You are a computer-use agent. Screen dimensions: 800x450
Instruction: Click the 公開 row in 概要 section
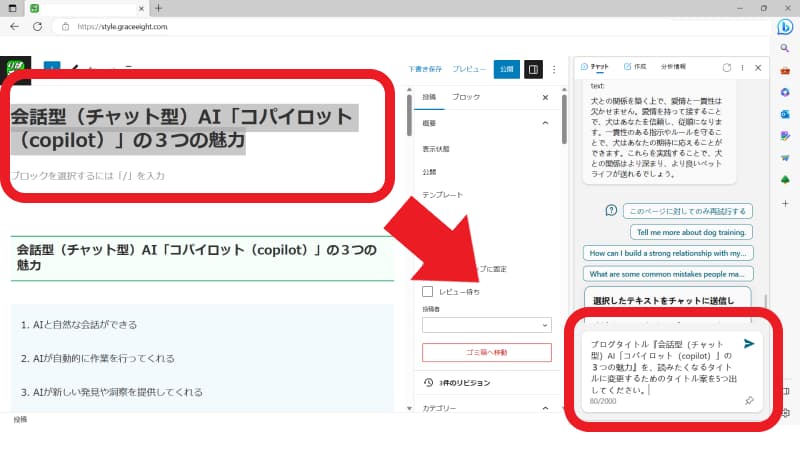pyautogui.click(x=429, y=172)
